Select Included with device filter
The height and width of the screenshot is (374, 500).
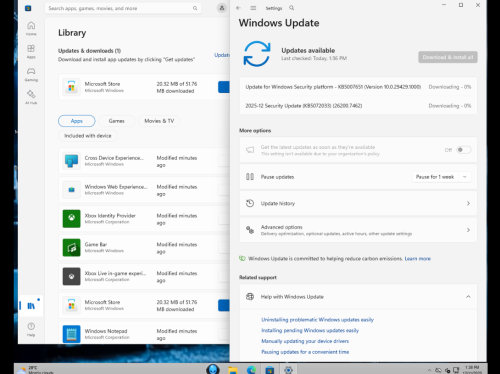88,136
